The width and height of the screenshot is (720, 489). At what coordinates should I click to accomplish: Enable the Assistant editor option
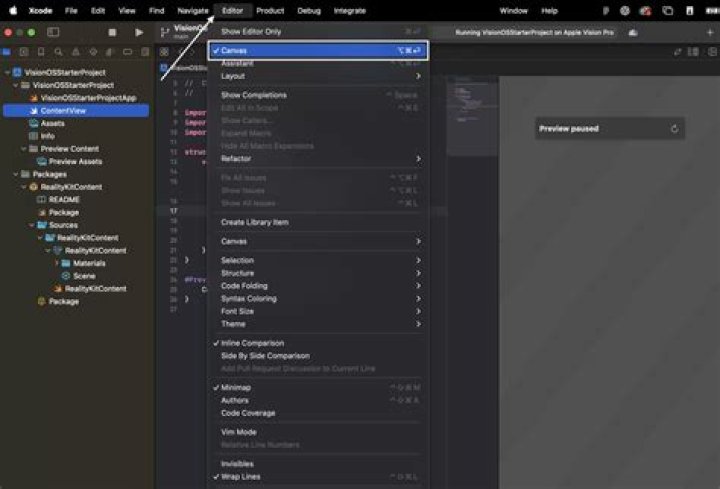318,63
